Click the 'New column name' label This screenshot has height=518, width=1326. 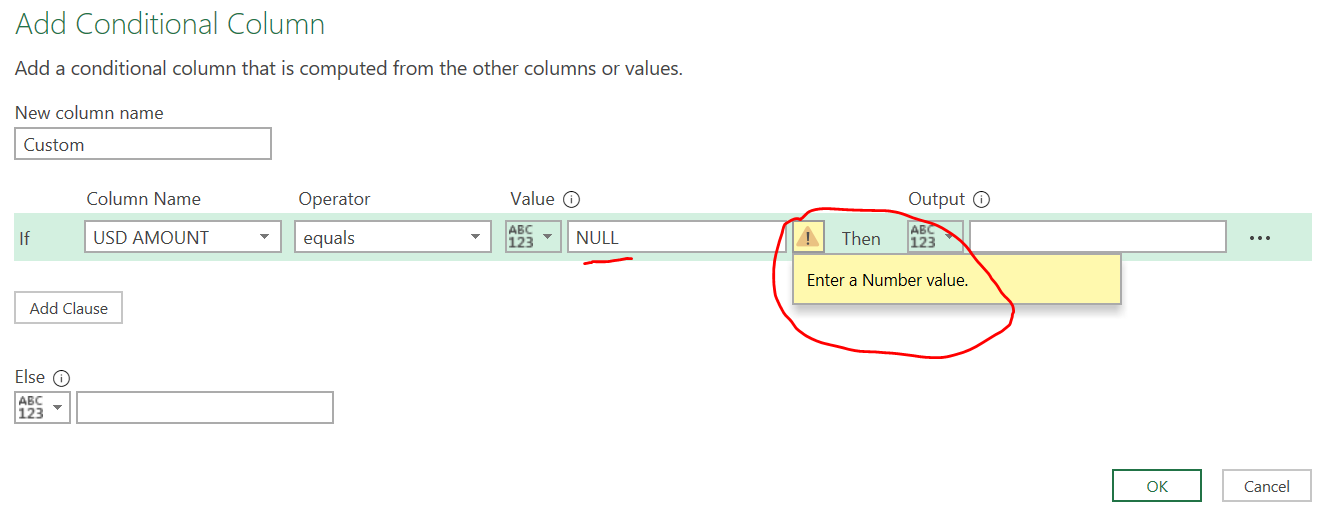(89, 113)
